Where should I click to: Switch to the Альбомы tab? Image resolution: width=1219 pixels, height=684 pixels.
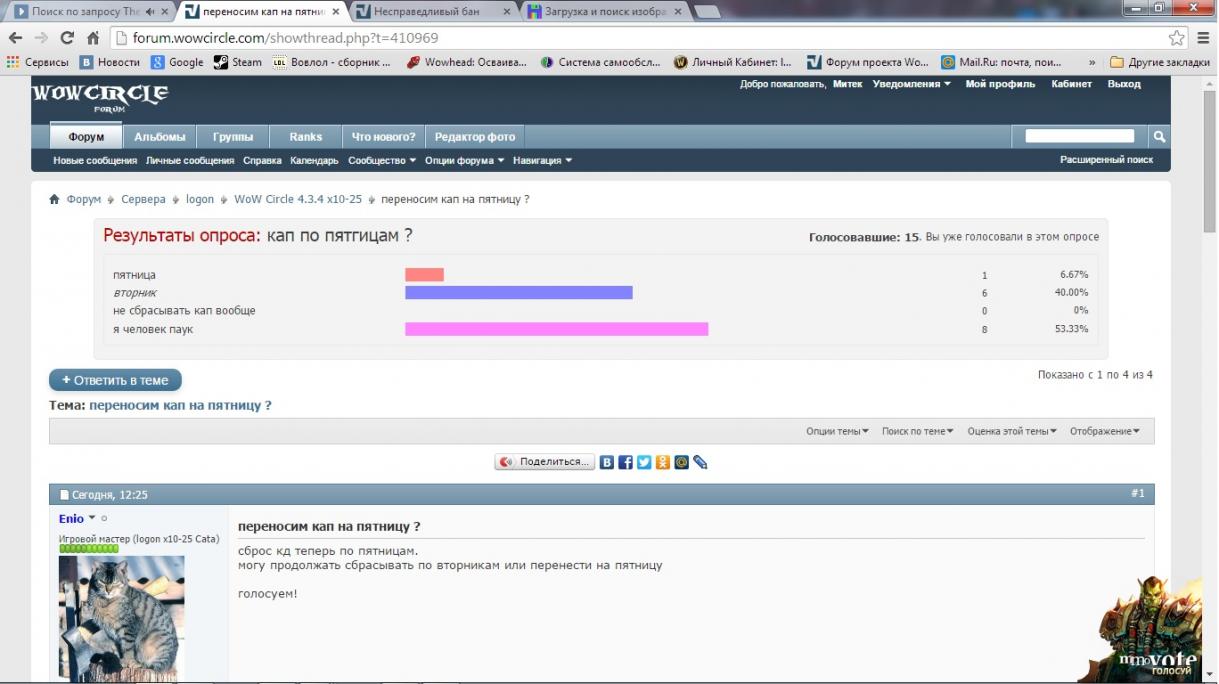point(160,137)
